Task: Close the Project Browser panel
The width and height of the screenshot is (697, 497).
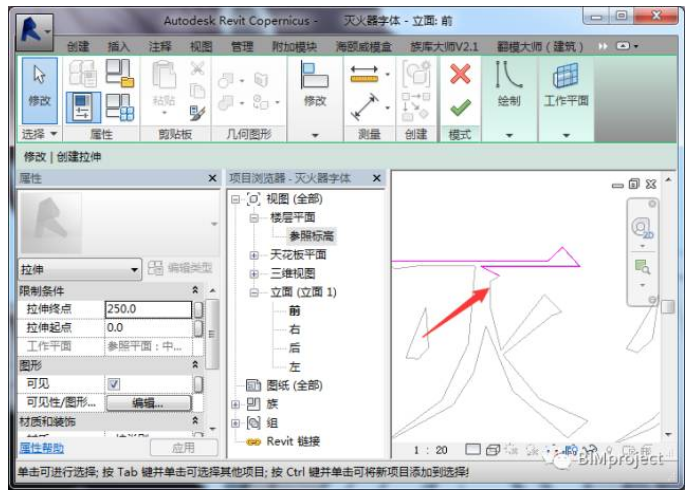Action: pyautogui.click(x=377, y=179)
